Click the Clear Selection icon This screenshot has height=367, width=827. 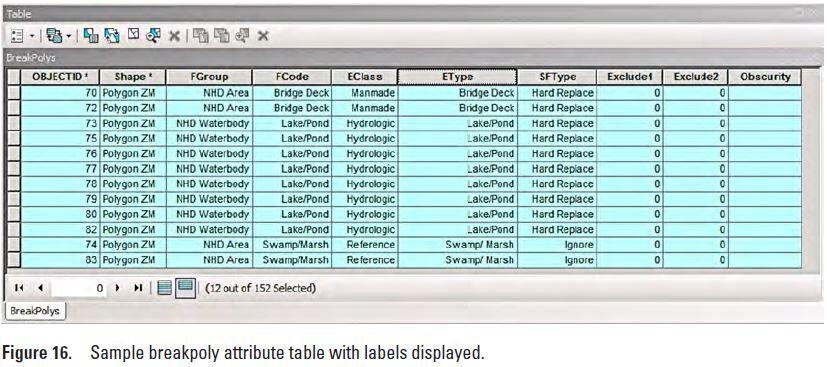tap(133, 35)
